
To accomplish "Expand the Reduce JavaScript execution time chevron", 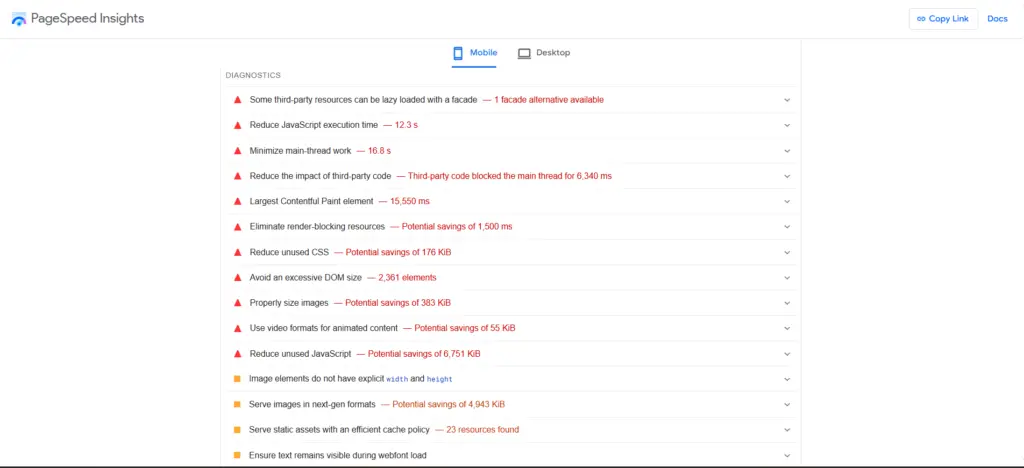I will [x=787, y=125].
